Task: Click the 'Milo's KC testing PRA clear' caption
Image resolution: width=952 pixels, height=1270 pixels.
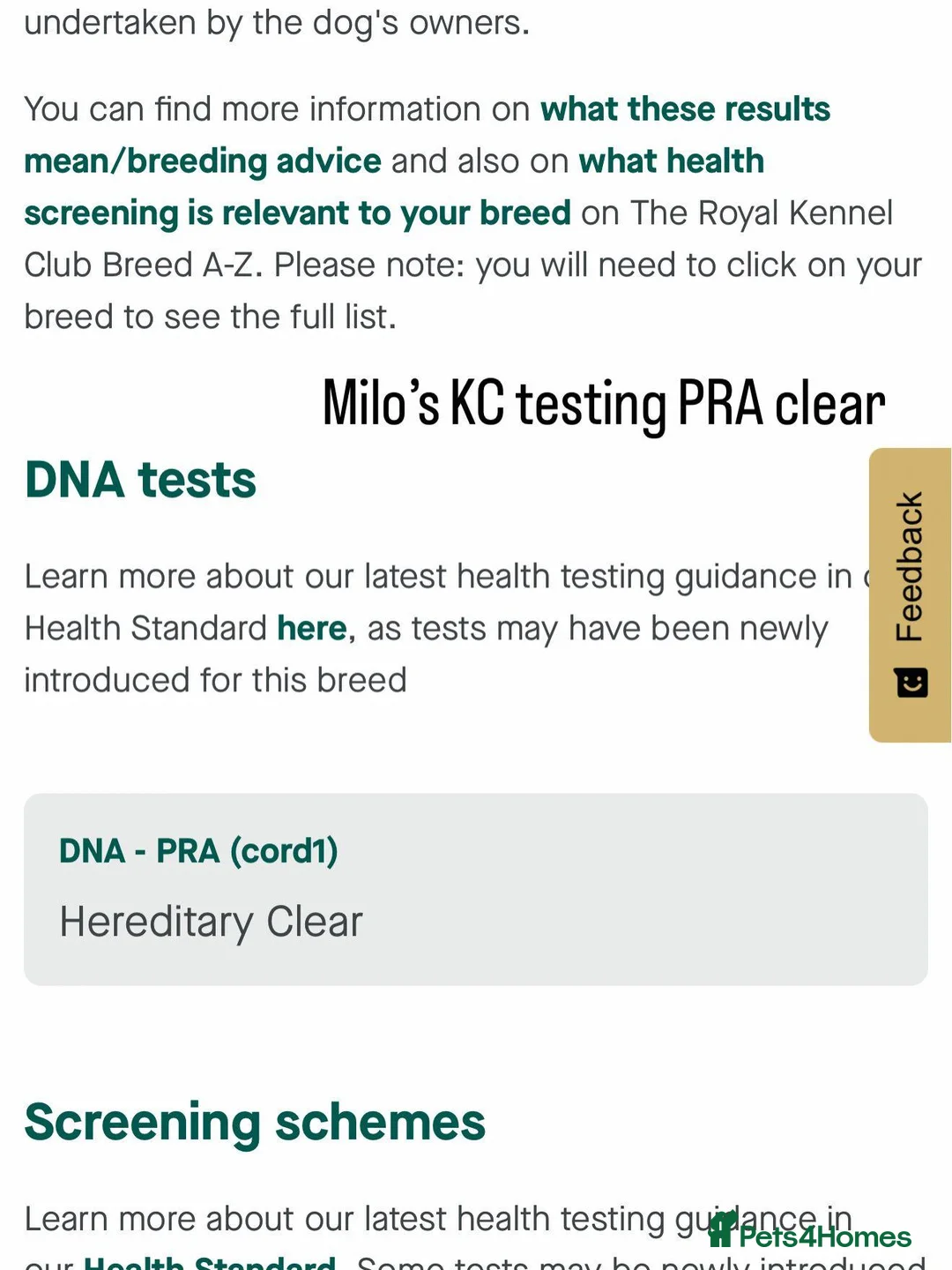Action: [x=604, y=405]
